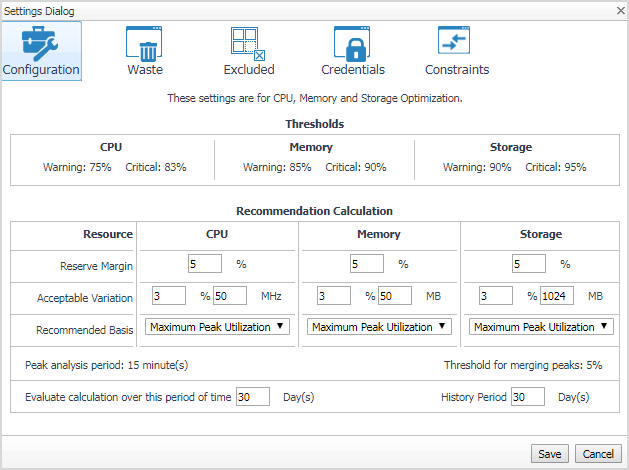Screen dimensions: 629x470
Task: Click the Cancel button
Action: [599, 454]
